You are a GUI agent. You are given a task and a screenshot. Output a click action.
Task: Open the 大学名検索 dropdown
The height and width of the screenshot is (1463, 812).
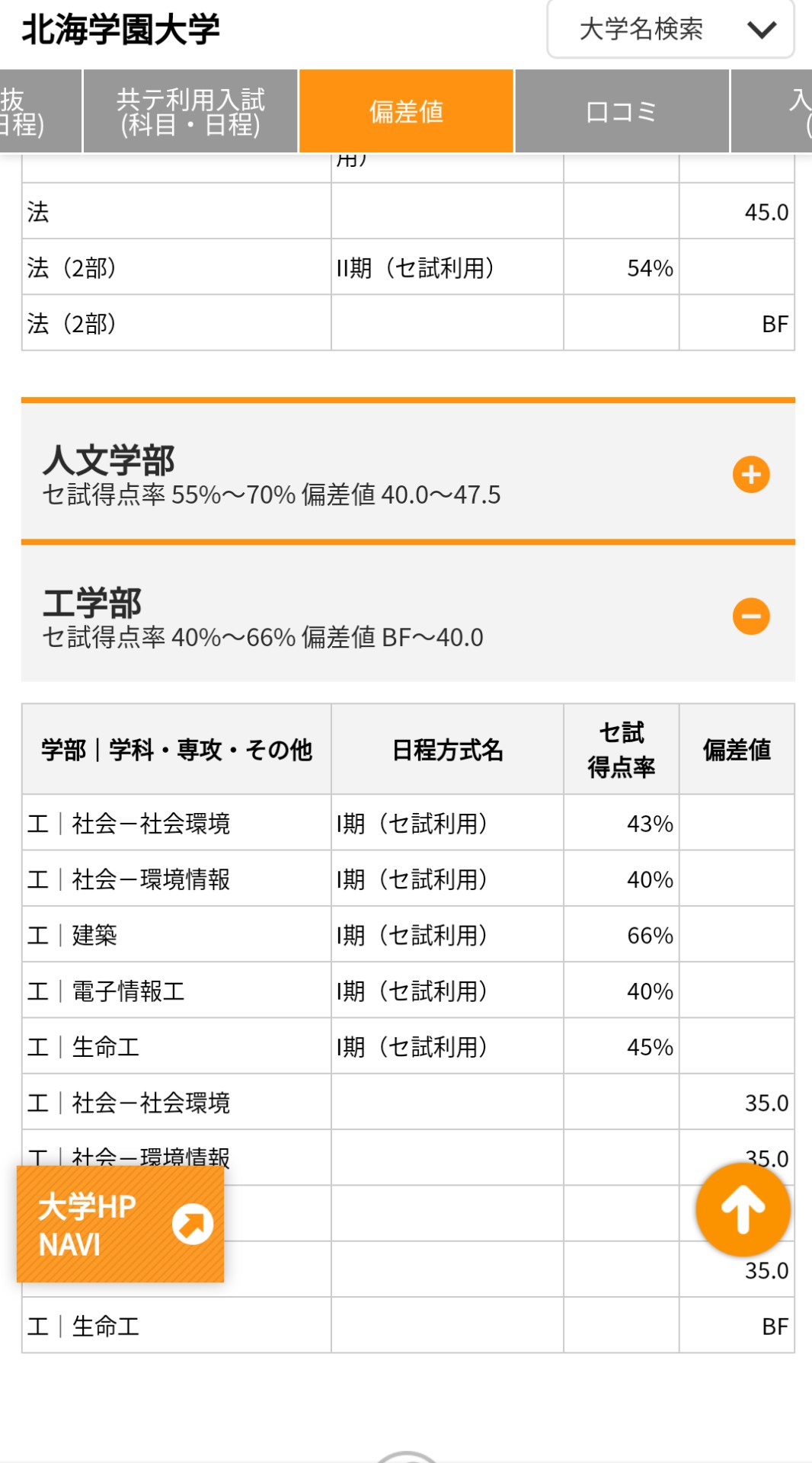tap(670, 30)
